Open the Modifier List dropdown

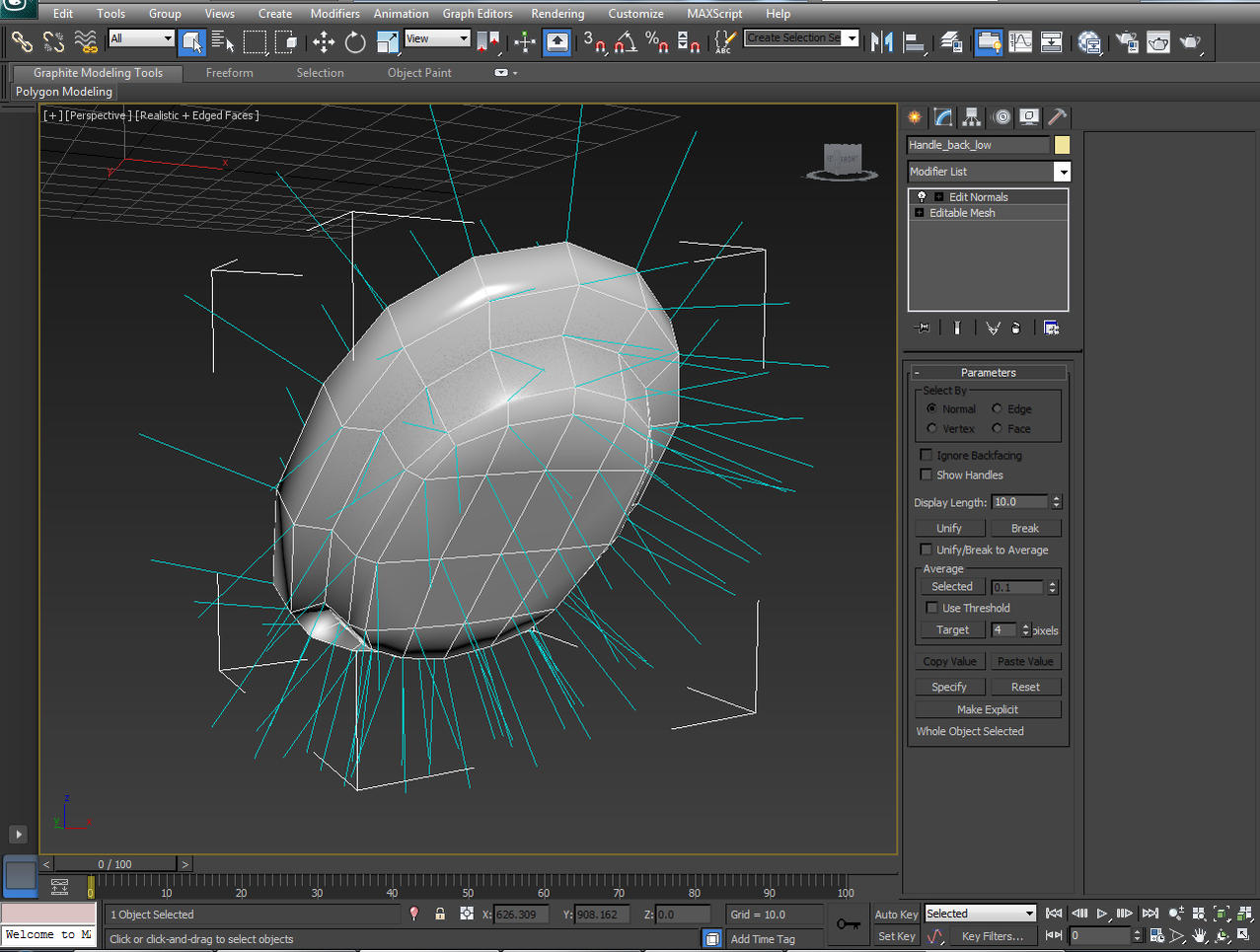(x=1063, y=171)
